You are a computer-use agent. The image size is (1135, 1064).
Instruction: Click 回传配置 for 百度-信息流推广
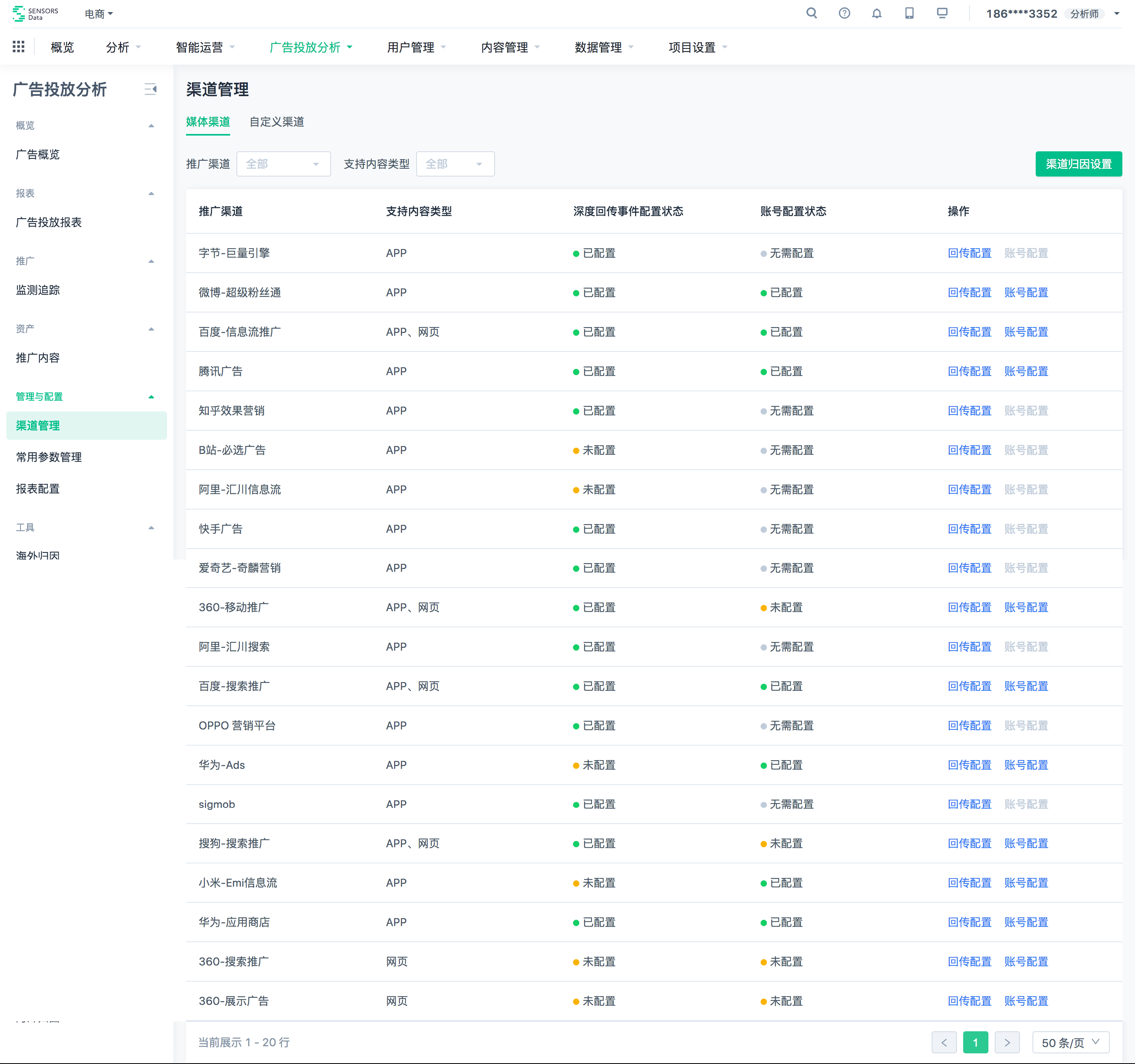coord(969,332)
